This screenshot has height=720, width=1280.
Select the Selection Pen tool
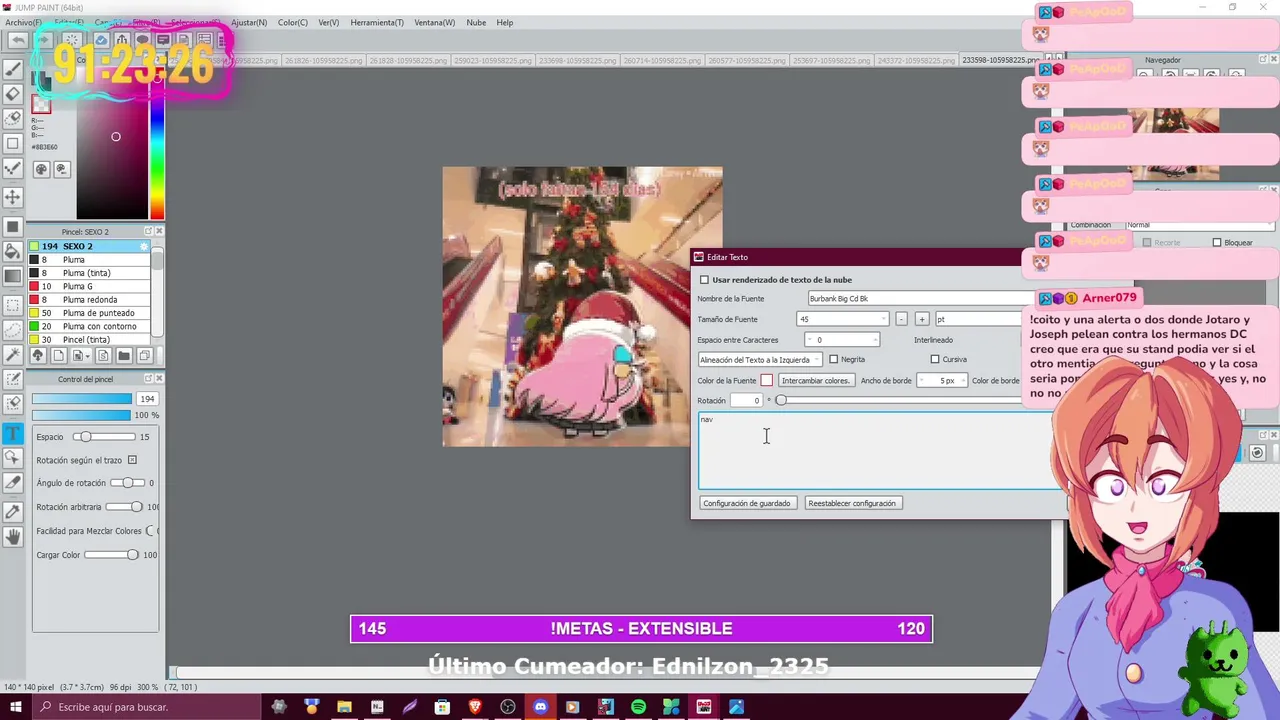coord(13,380)
